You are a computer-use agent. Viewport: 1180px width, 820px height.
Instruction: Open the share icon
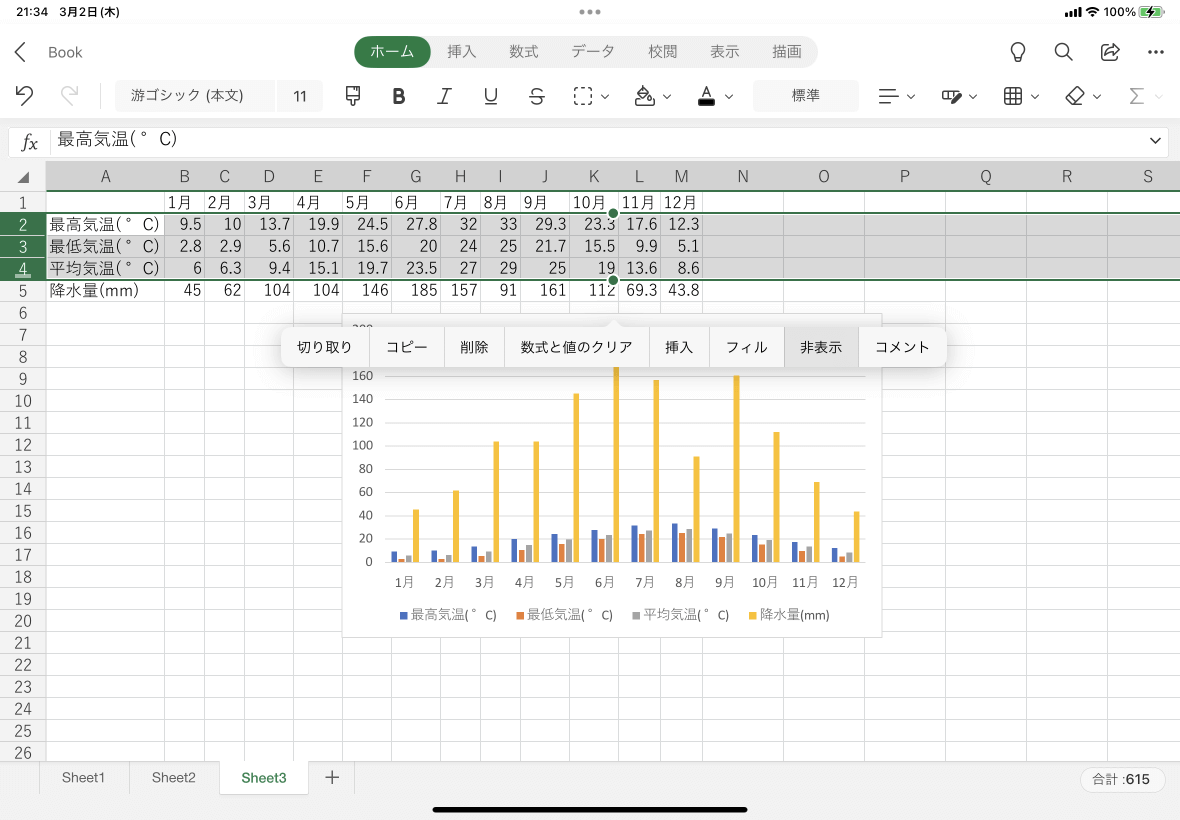click(1110, 52)
